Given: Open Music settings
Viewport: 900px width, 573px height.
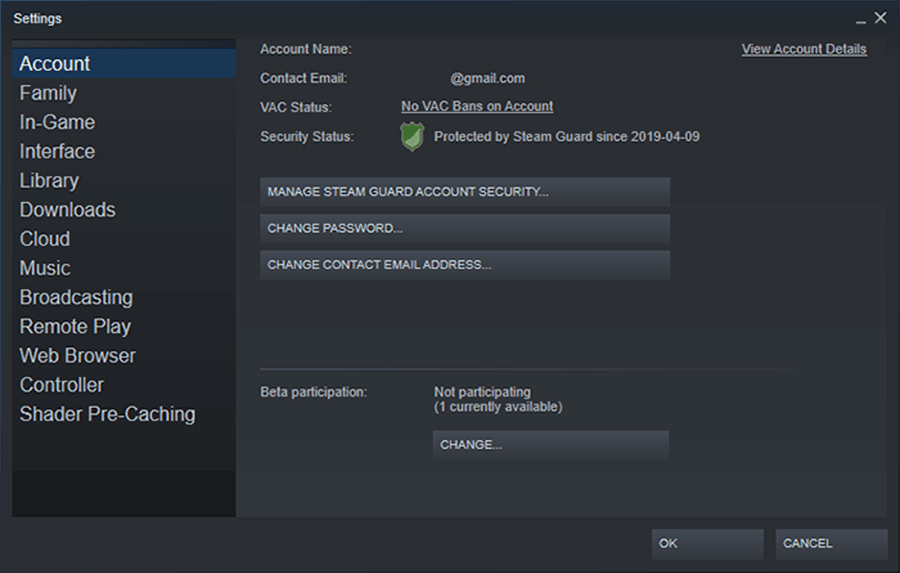Looking at the screenshot, I should coord(123,268).
